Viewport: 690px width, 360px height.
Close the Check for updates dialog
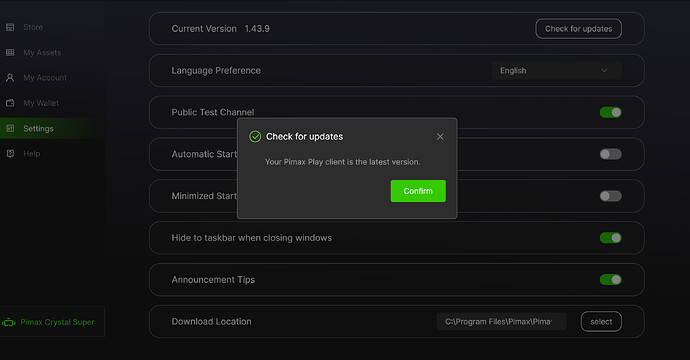pos(440,137)
